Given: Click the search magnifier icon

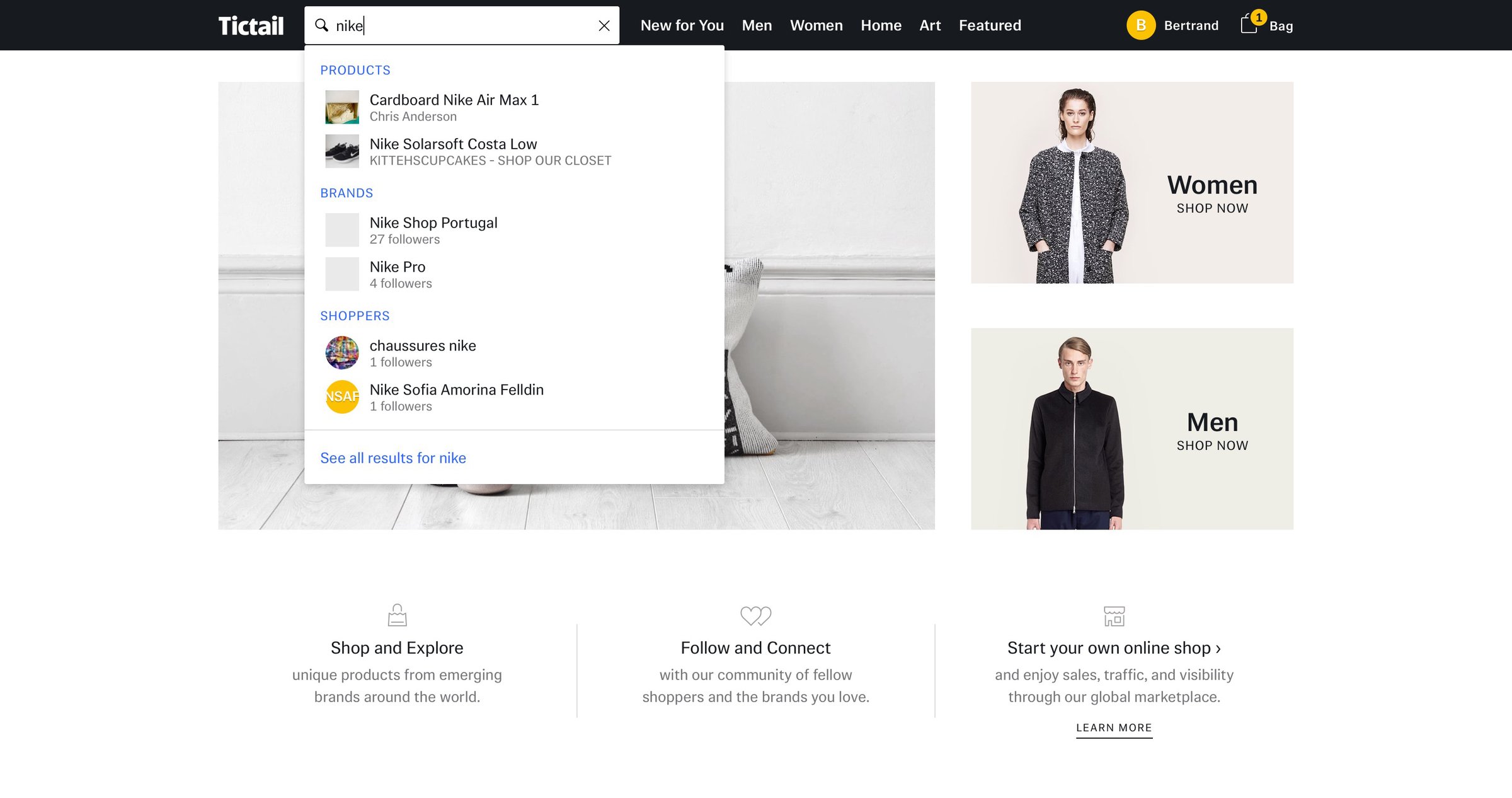Looking at the screenshot, I should point(322,25).
